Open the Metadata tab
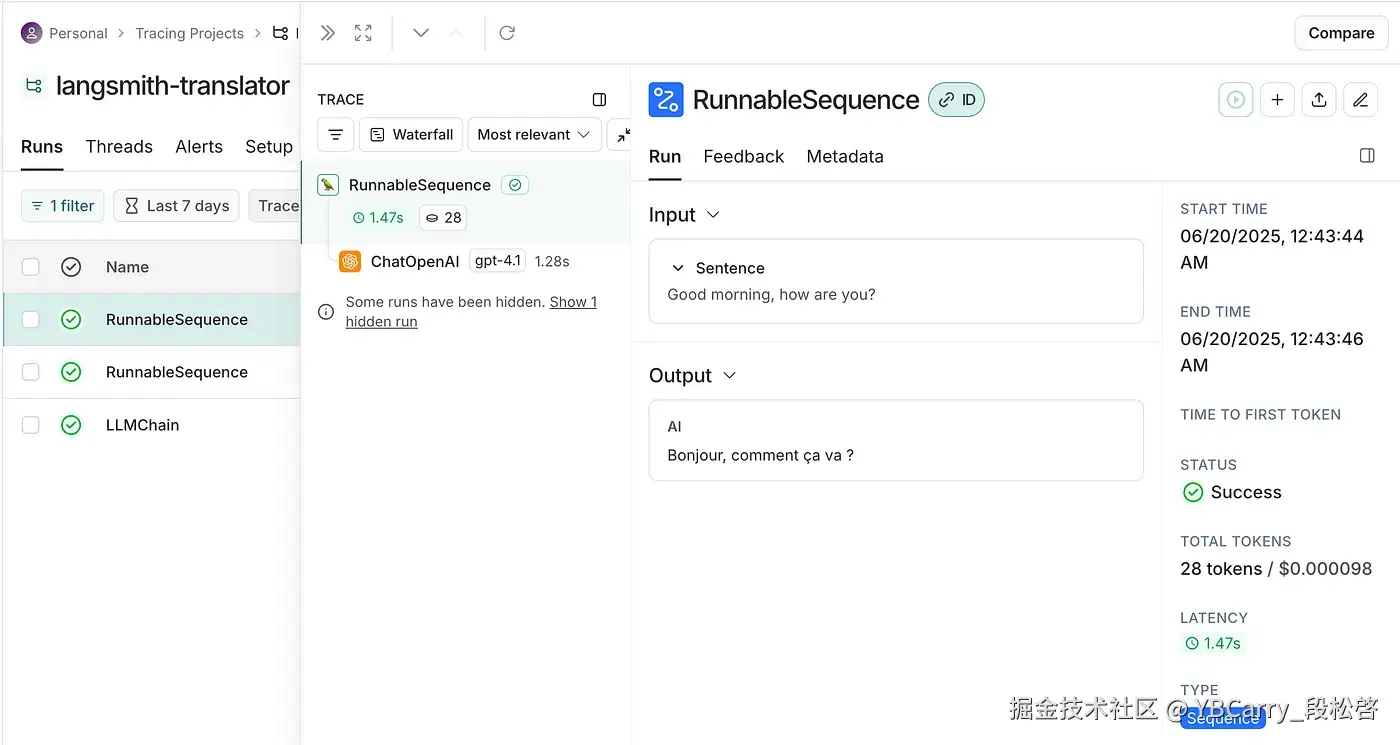 coord(845,157)
